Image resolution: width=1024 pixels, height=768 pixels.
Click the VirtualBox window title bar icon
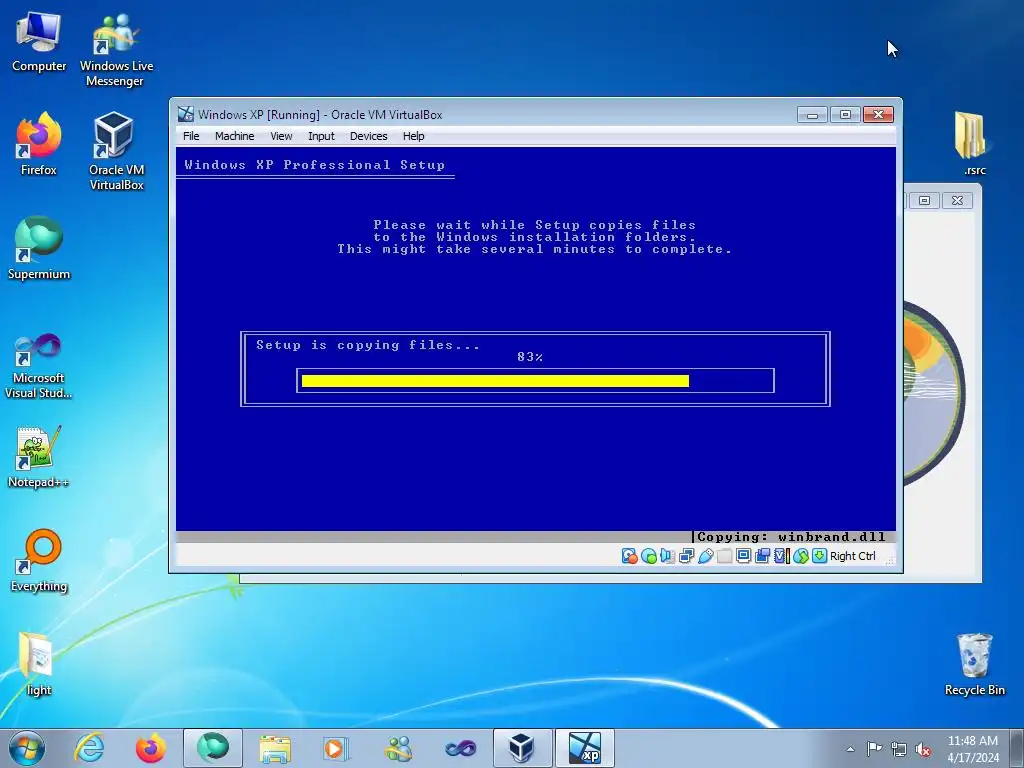click(186, 114)
